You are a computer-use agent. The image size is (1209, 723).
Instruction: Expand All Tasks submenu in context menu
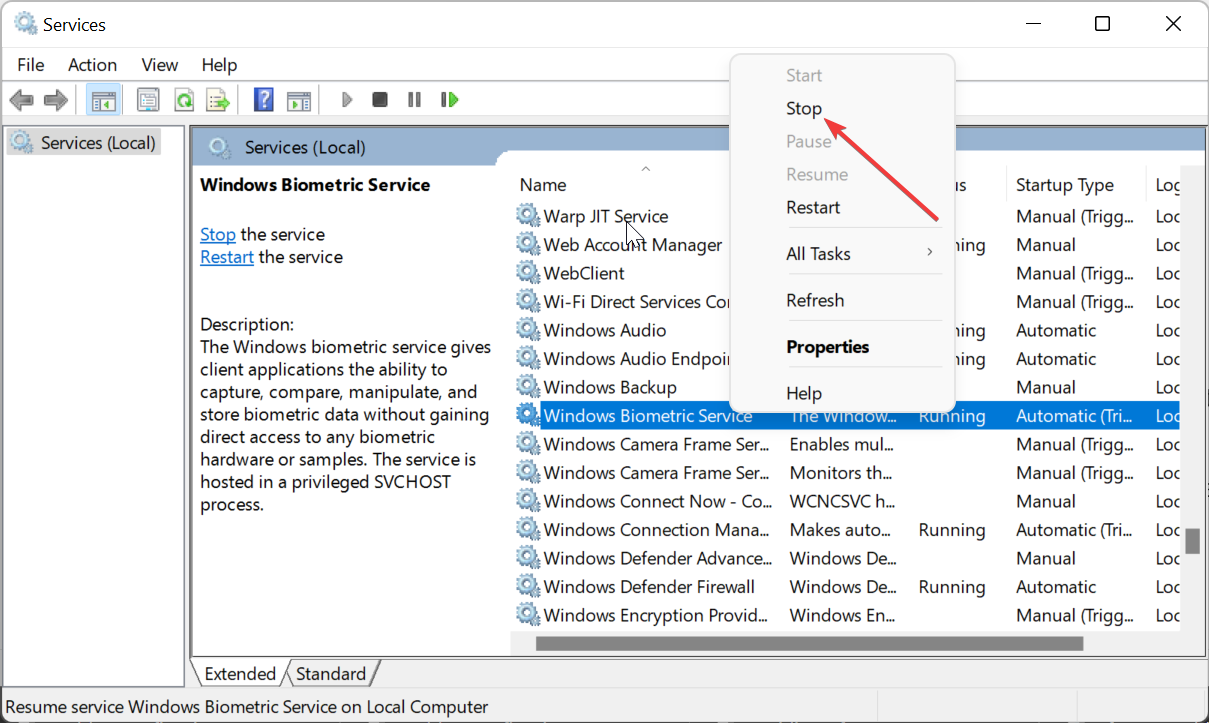click(842, 254)
